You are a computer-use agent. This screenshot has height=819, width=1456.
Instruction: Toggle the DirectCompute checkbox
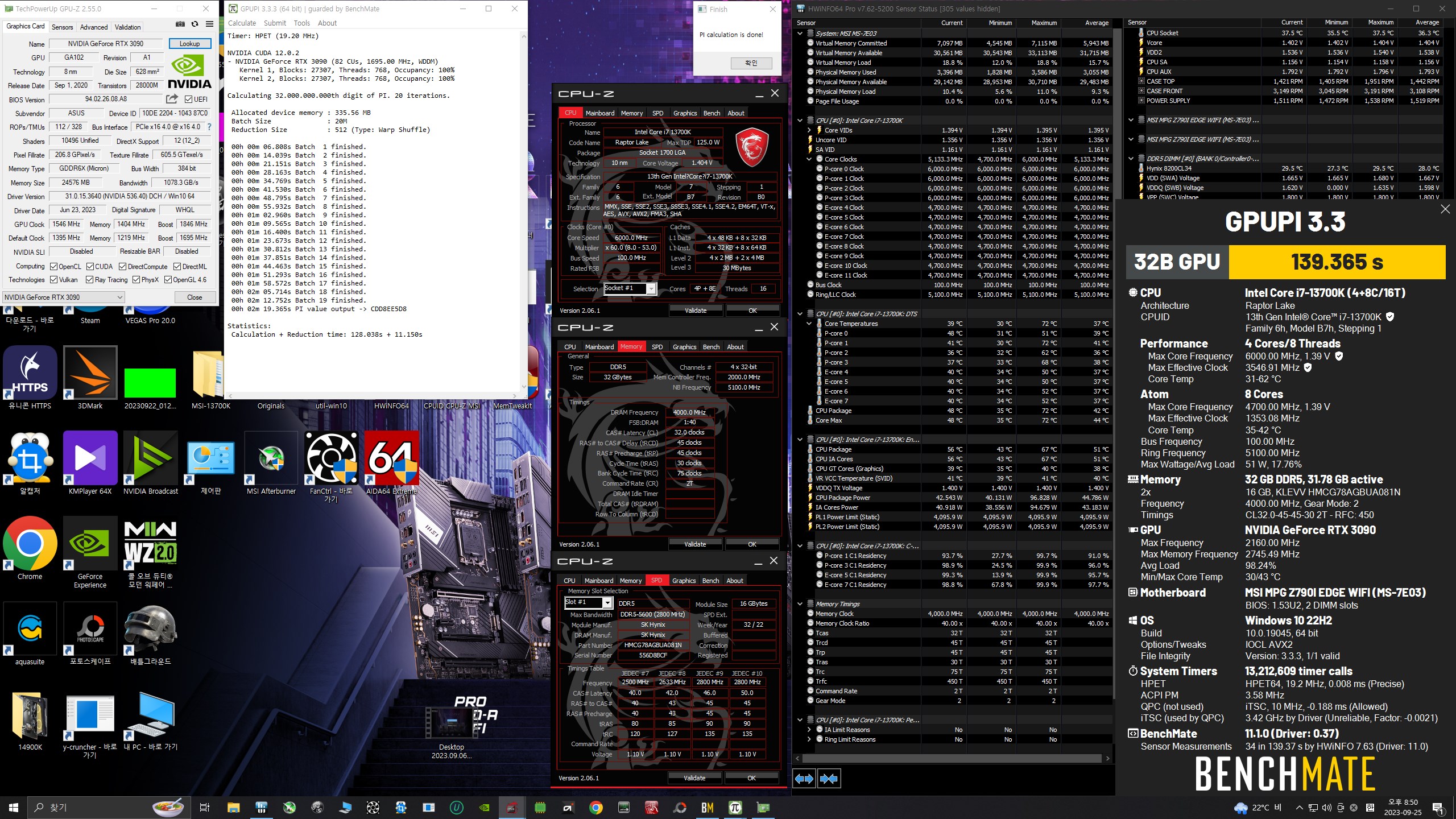122,266
